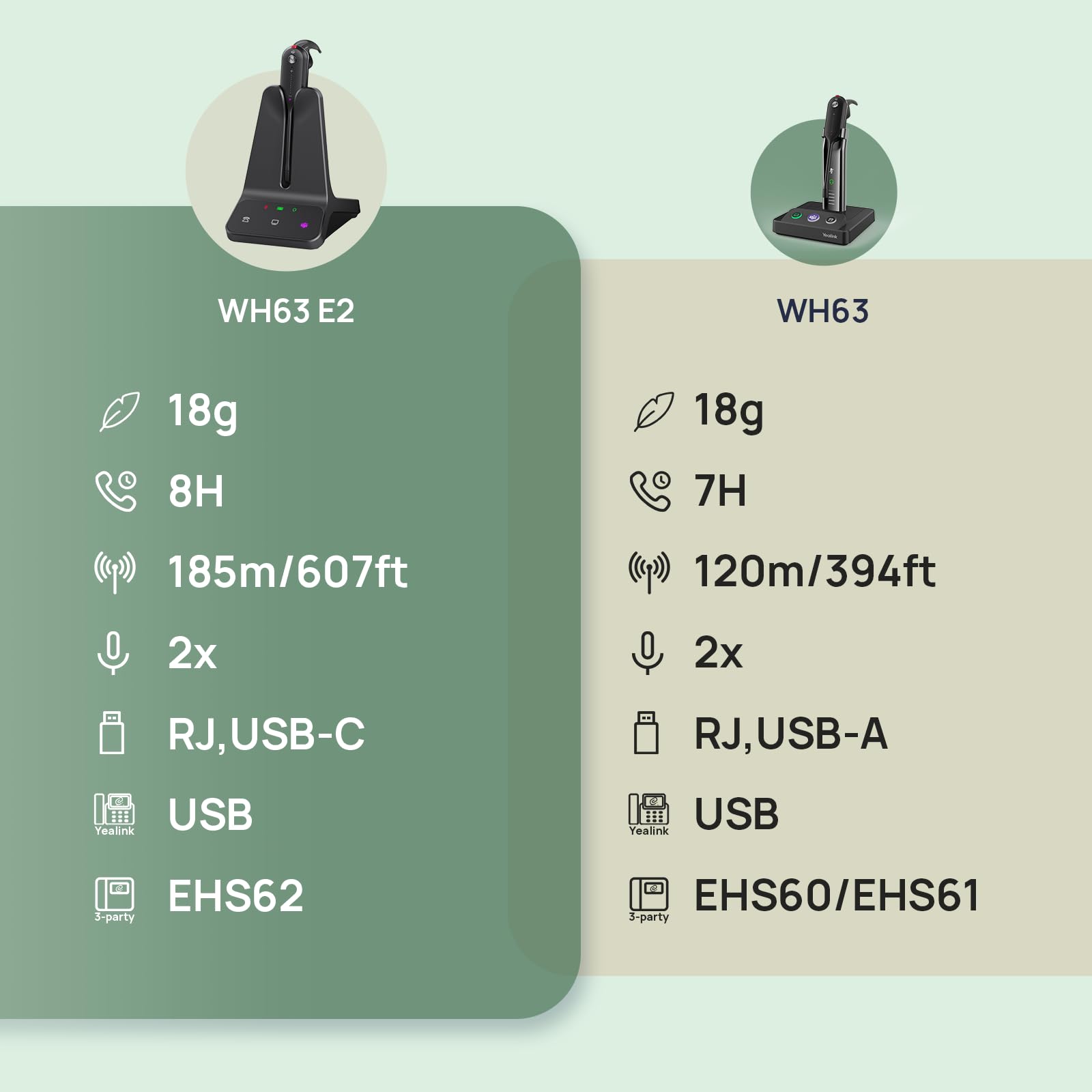This screenshot has width=1092, height=1092.
Task: Click the RJ,USB-A connectivity text
Action: coord(791,734)
